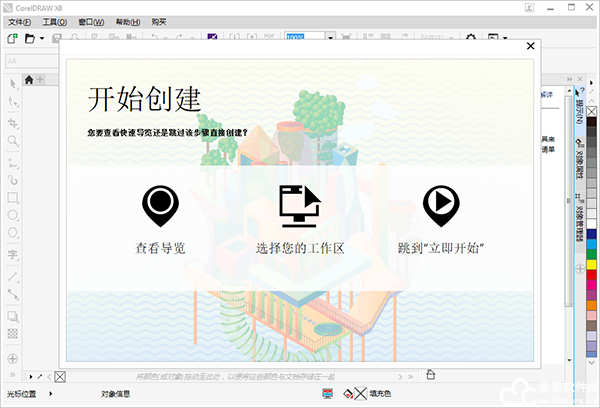Add a new document tab with plus
Screen dimensions: 600x408
pyautogui.click(x=40, y=80)
